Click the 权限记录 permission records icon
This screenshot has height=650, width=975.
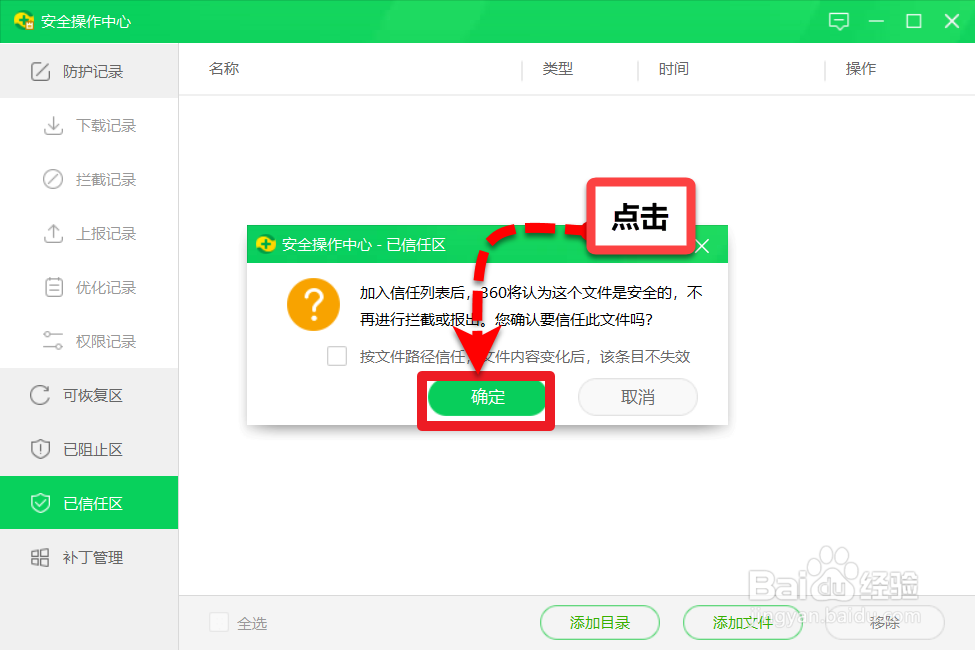coord(52,340)
